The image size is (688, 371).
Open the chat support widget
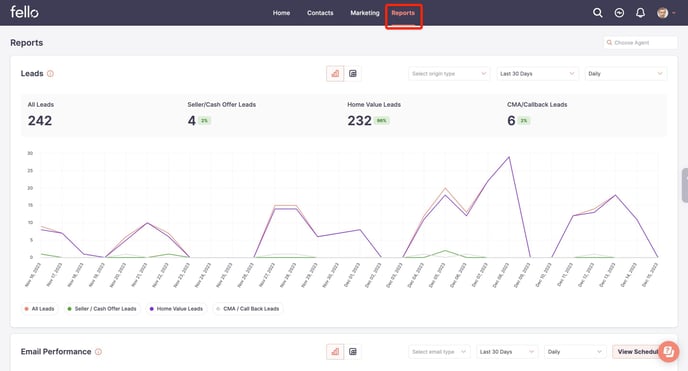point(668,351)
